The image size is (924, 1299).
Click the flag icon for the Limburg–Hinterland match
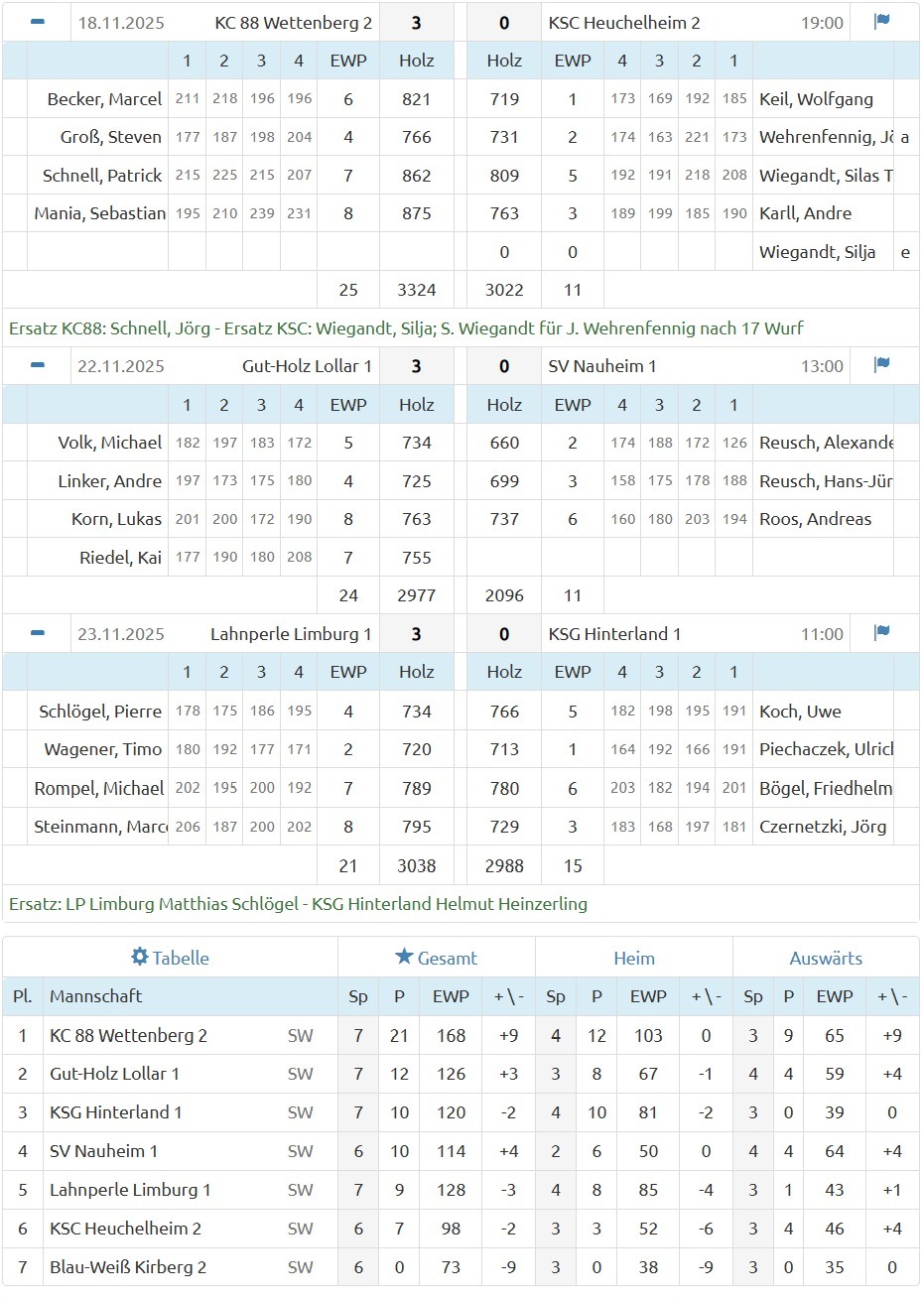(881, 633)
